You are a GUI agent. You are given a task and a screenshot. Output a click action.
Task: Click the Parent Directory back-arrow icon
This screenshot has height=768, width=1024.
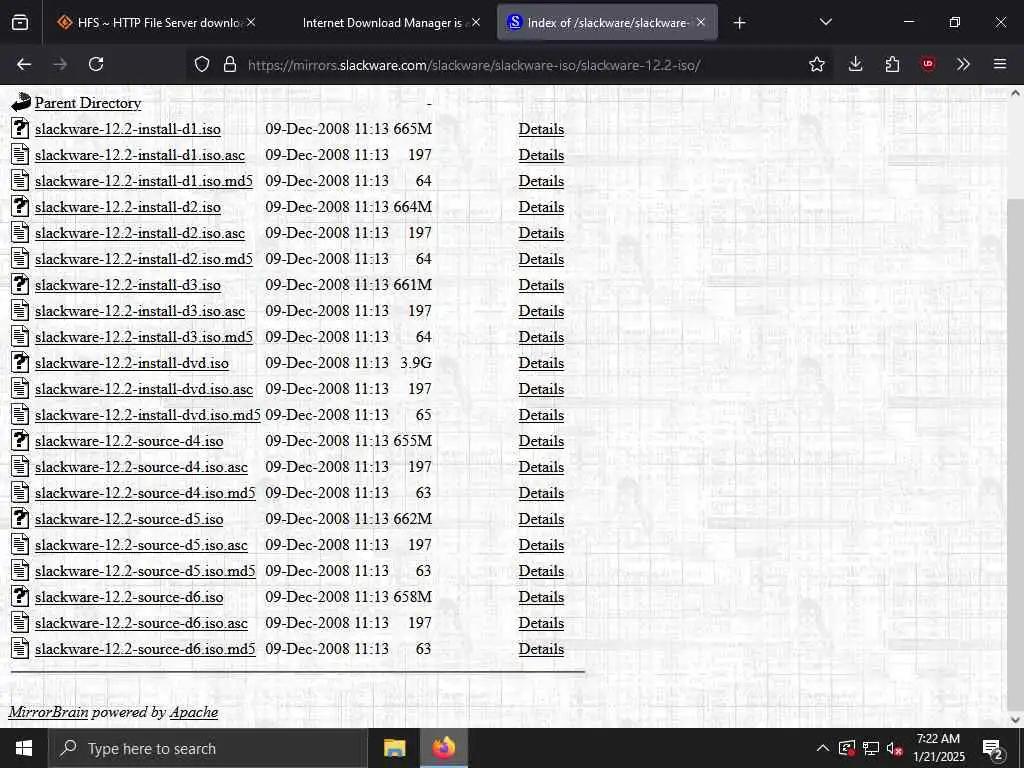(x=21, y=102)
